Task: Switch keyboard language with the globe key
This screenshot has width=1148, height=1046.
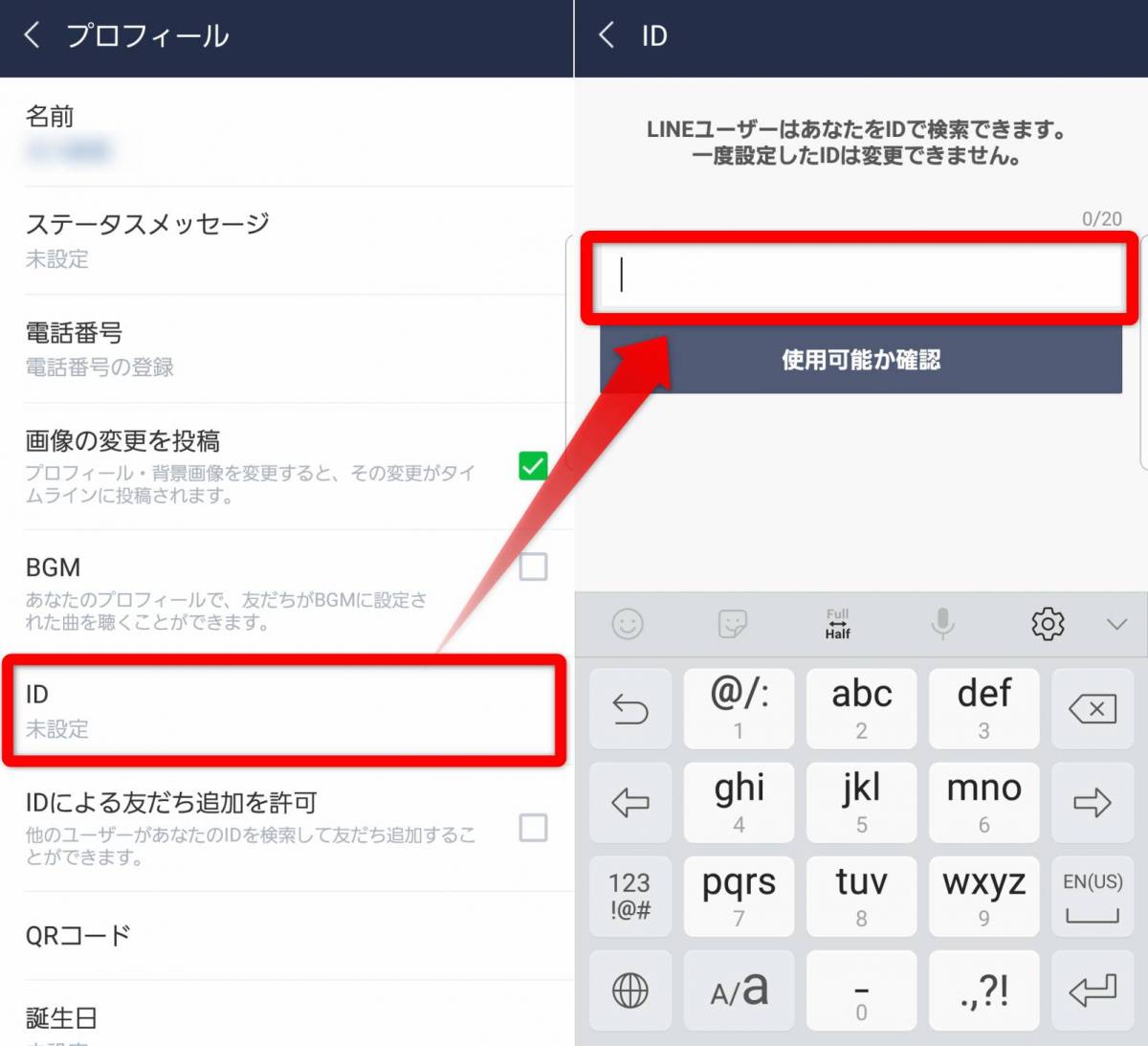Action: 629,990
